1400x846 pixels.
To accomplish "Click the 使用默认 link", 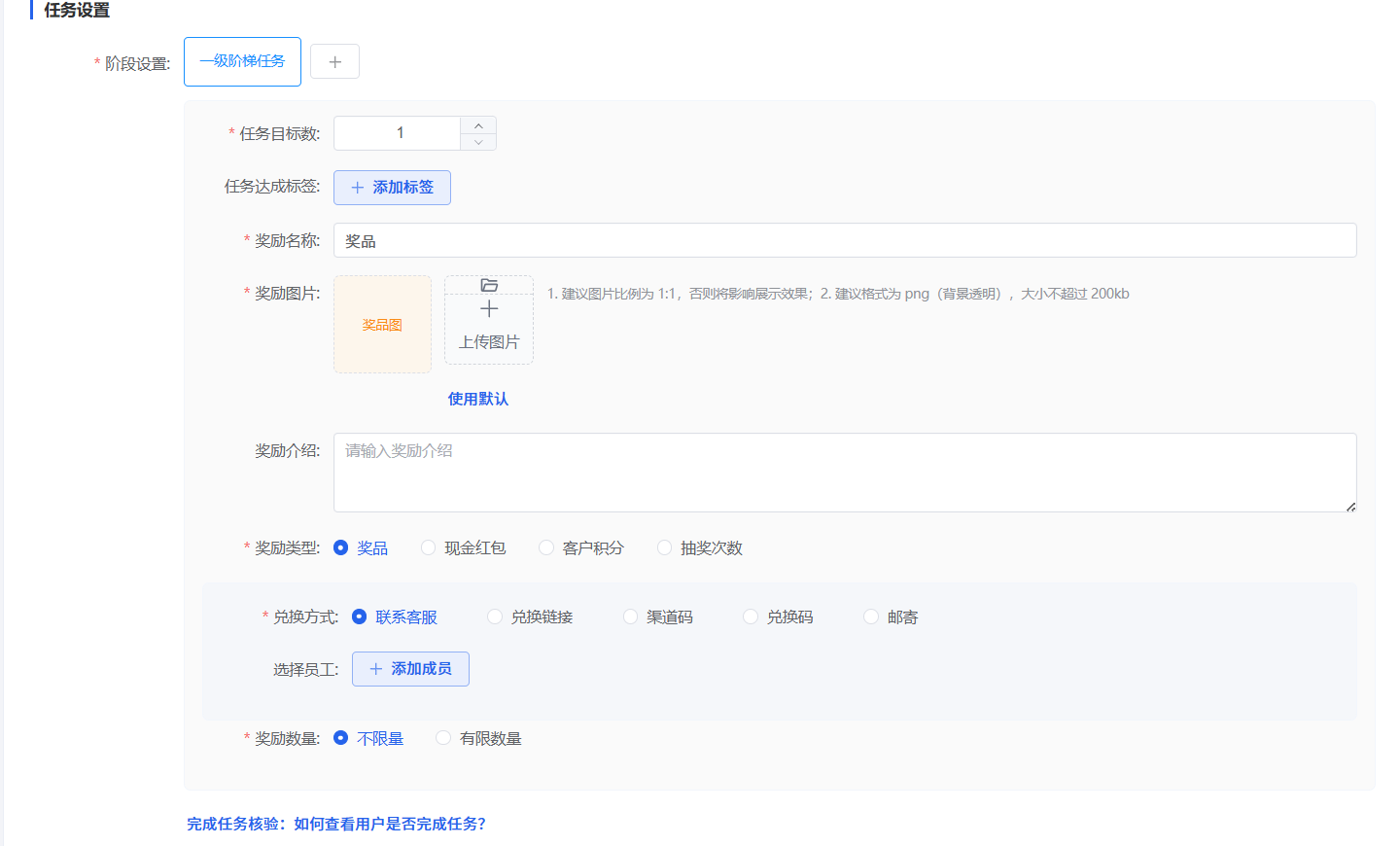I will 478,399.
